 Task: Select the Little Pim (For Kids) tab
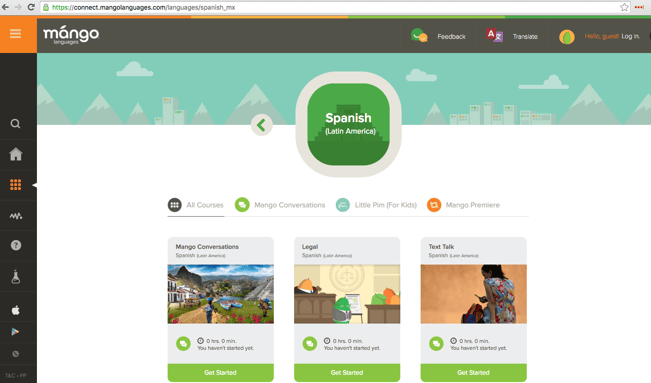(376, 205)
